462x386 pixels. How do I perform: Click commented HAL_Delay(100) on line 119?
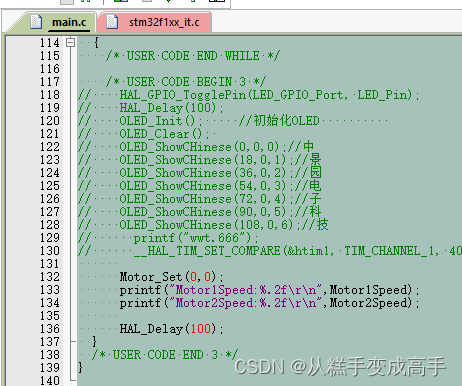pyautogui.click(x=151, y=108)
